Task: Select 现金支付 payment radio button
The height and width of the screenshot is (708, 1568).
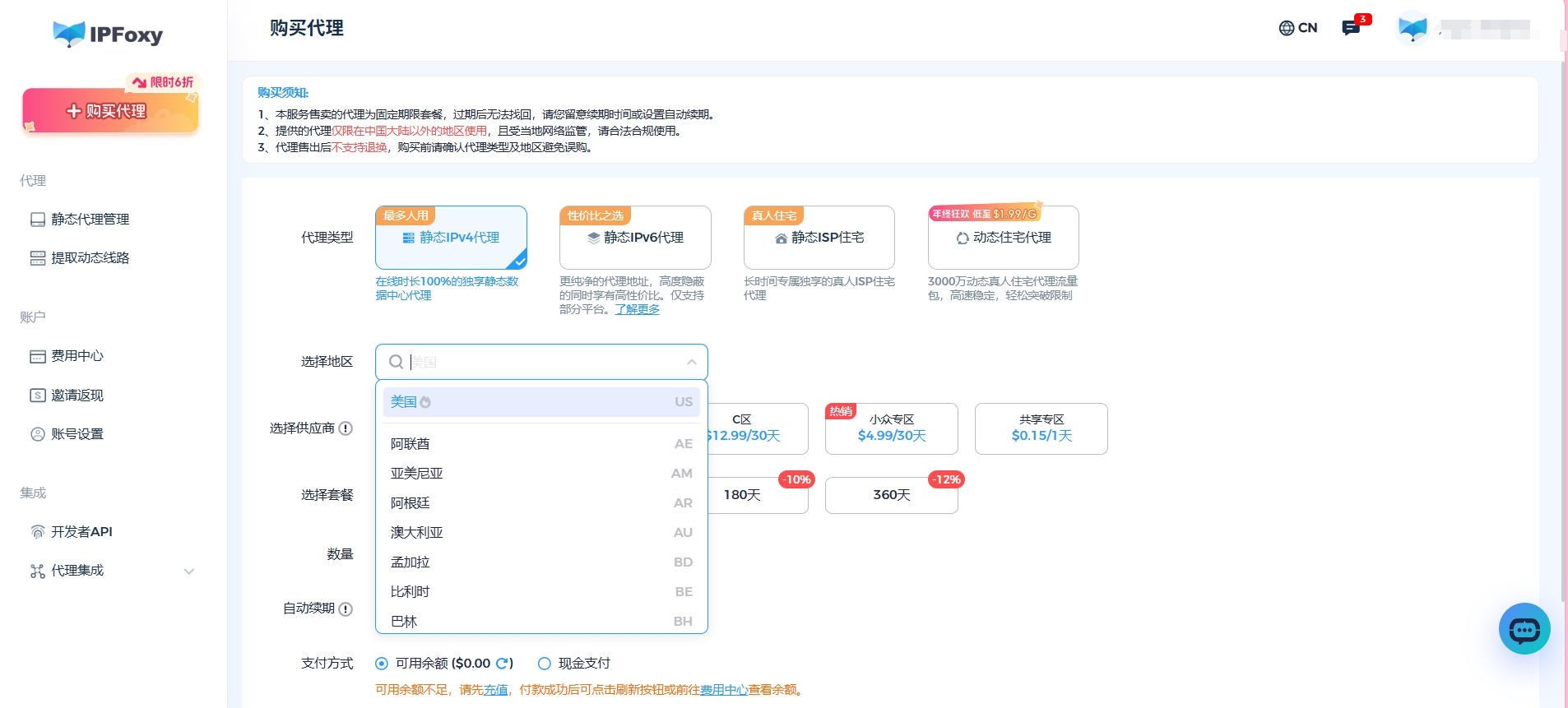Action: tap(545, 664)
